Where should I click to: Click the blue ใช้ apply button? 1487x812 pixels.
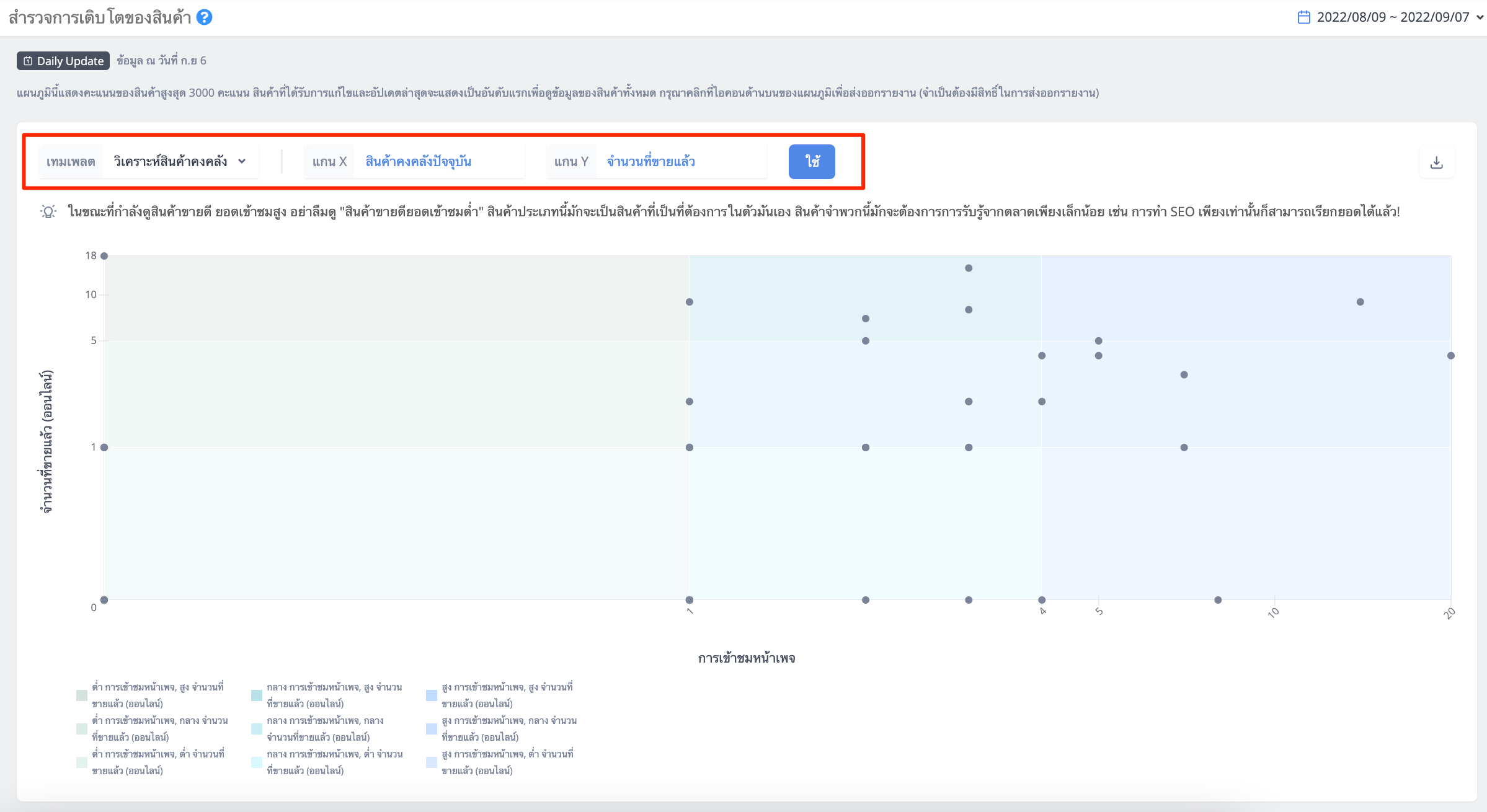(x=812, y=162)
